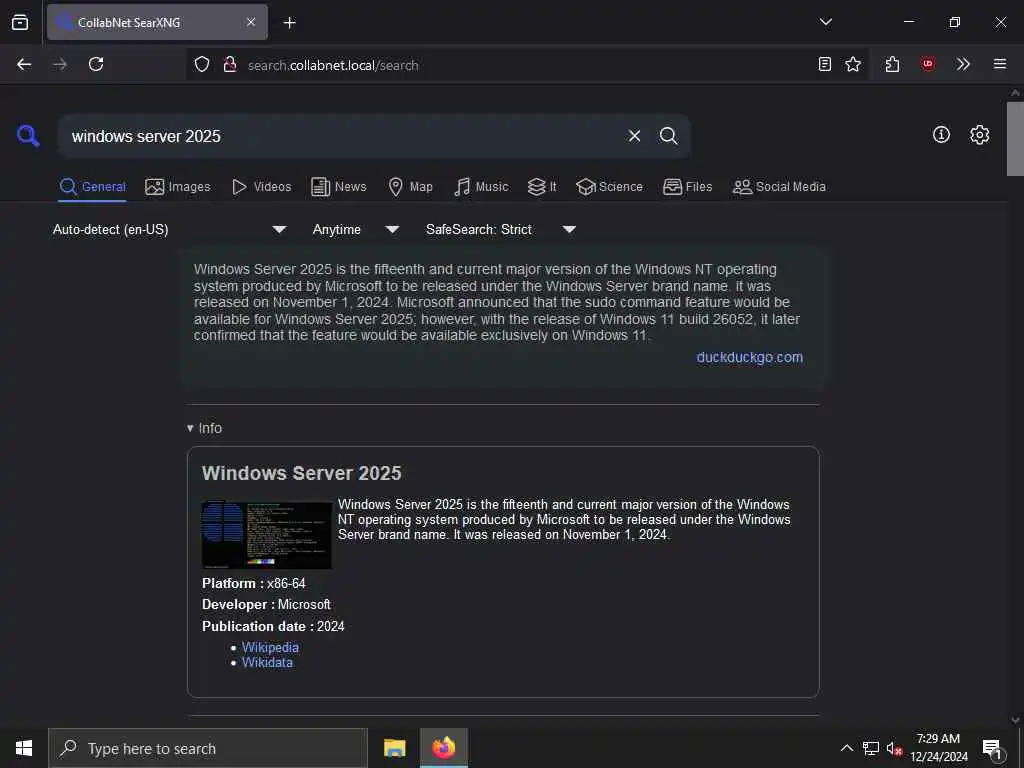Image resolution: width=1024 pixels, height=768 pixels.
Task: Click the page vertical scrollbar thumb
Action: 1015,138
